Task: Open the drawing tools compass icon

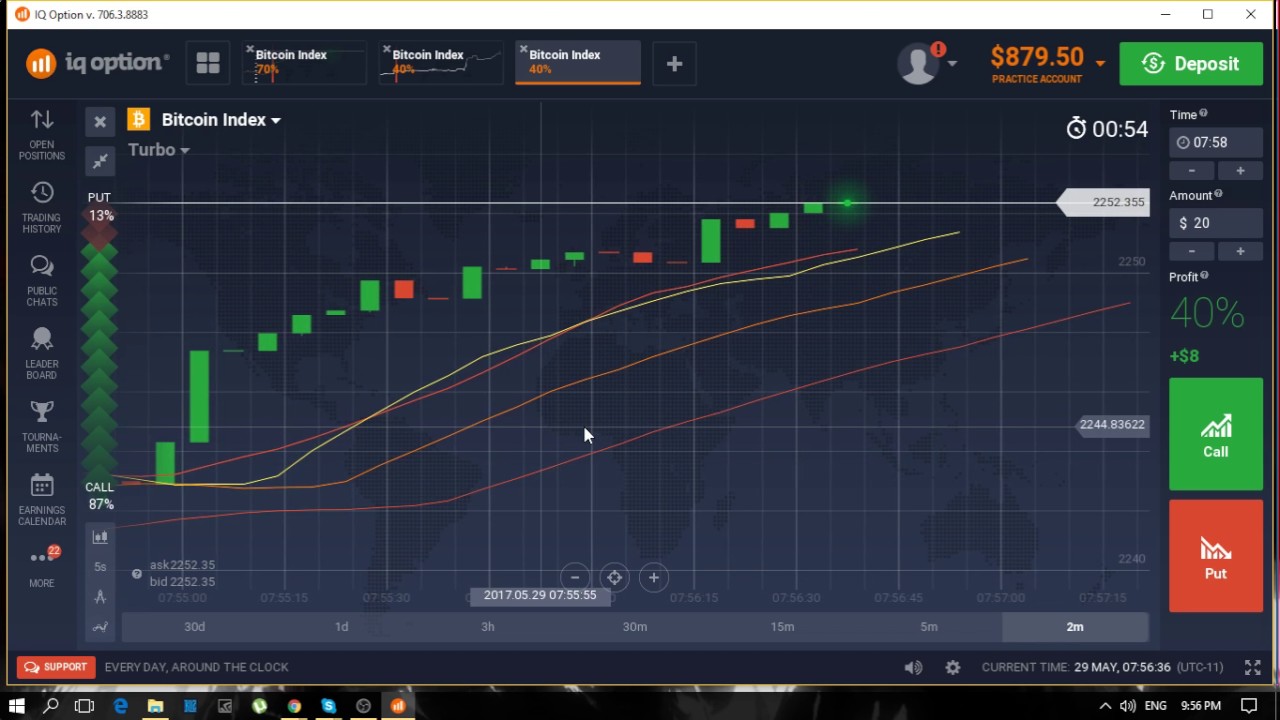Action: pyautogui.click(x=100, y=597)
